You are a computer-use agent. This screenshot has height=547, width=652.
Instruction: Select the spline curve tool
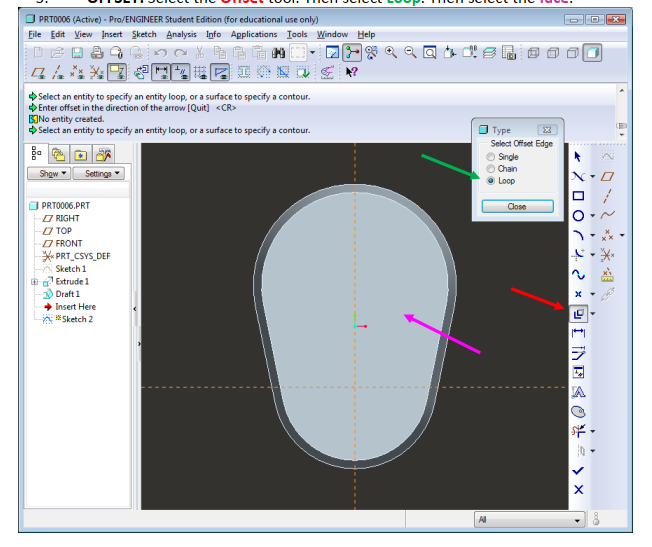click(578, 274)
